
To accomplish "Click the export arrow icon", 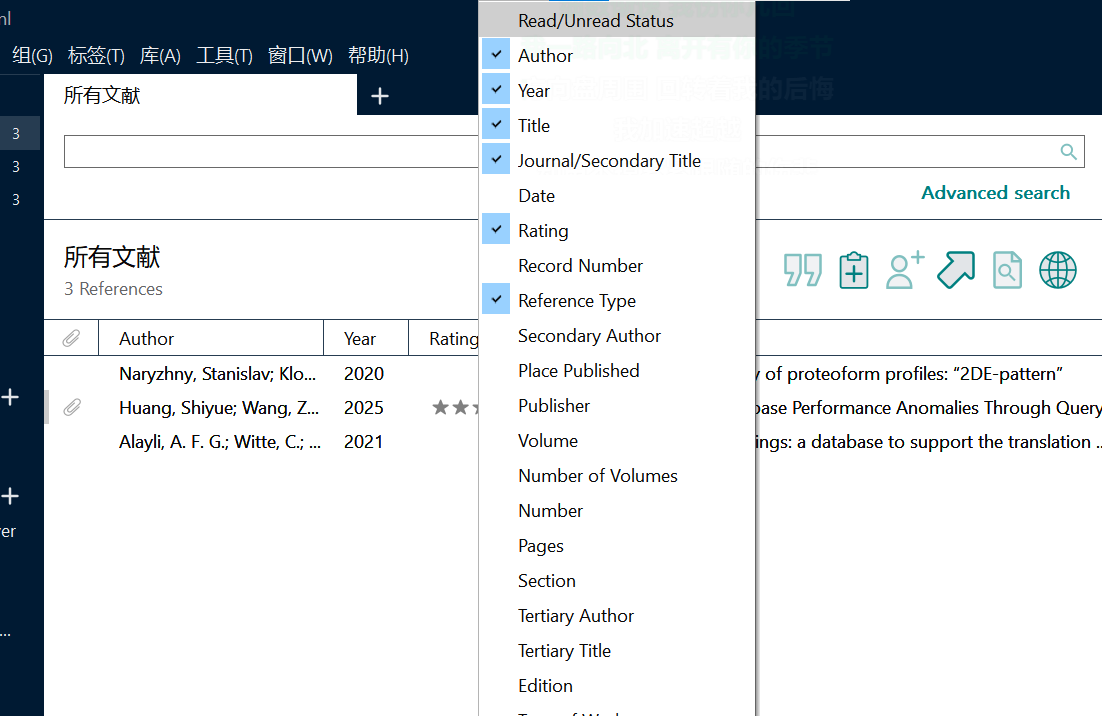I will pos(957,271).
